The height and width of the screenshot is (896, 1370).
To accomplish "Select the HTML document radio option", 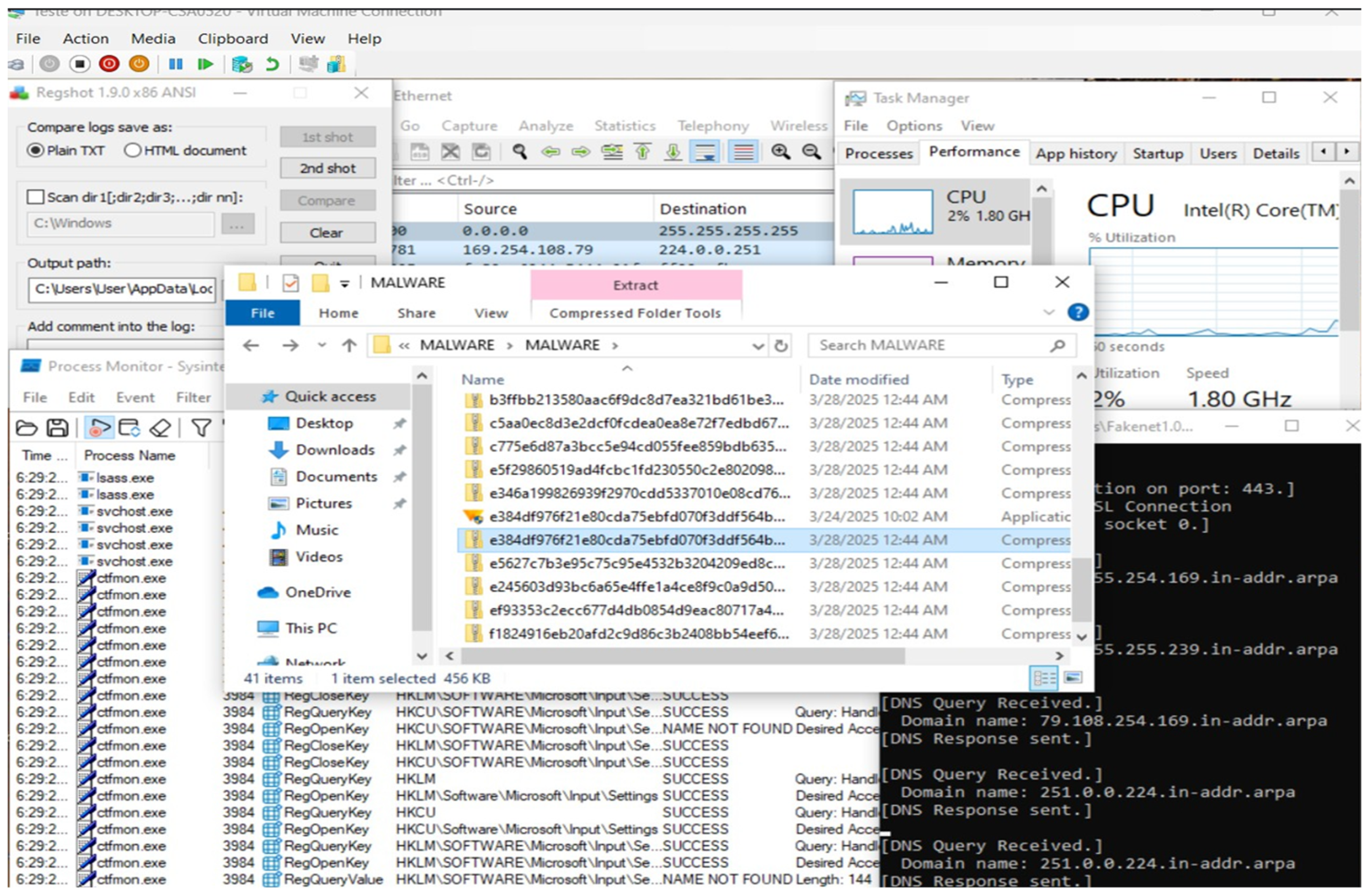I will [132, 151].
